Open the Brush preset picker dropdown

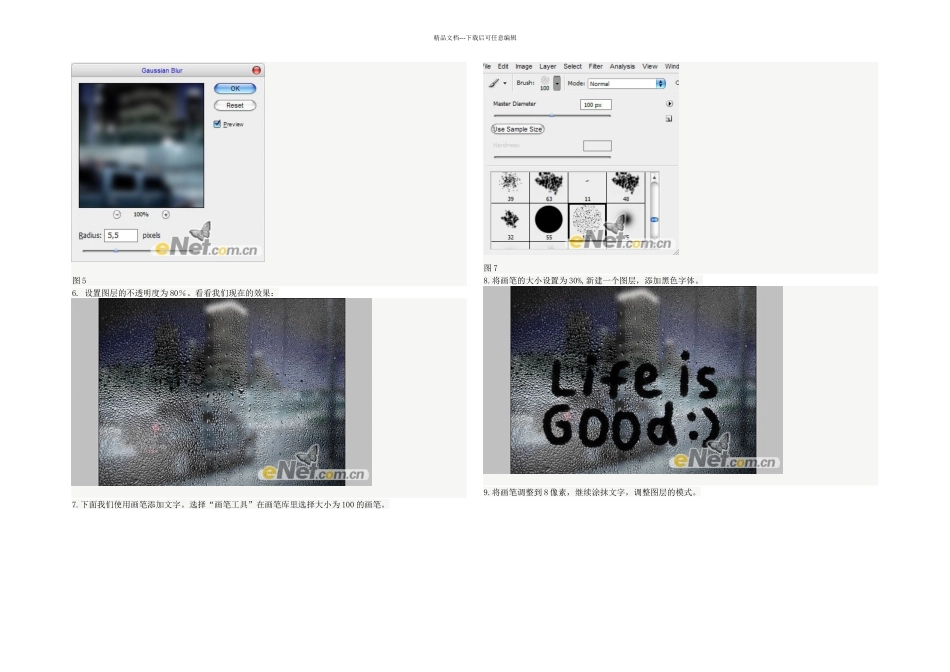(557, 83)
